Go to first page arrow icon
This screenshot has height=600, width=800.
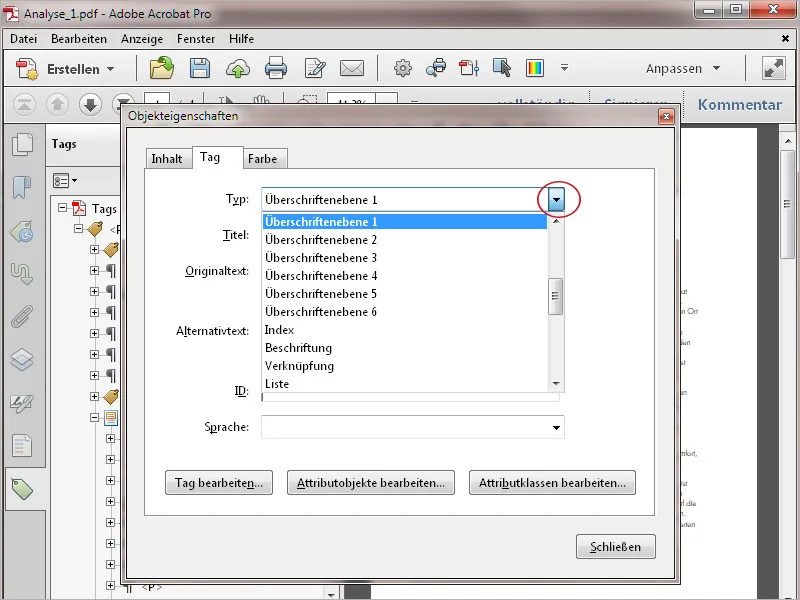click(x=24, y=105)
